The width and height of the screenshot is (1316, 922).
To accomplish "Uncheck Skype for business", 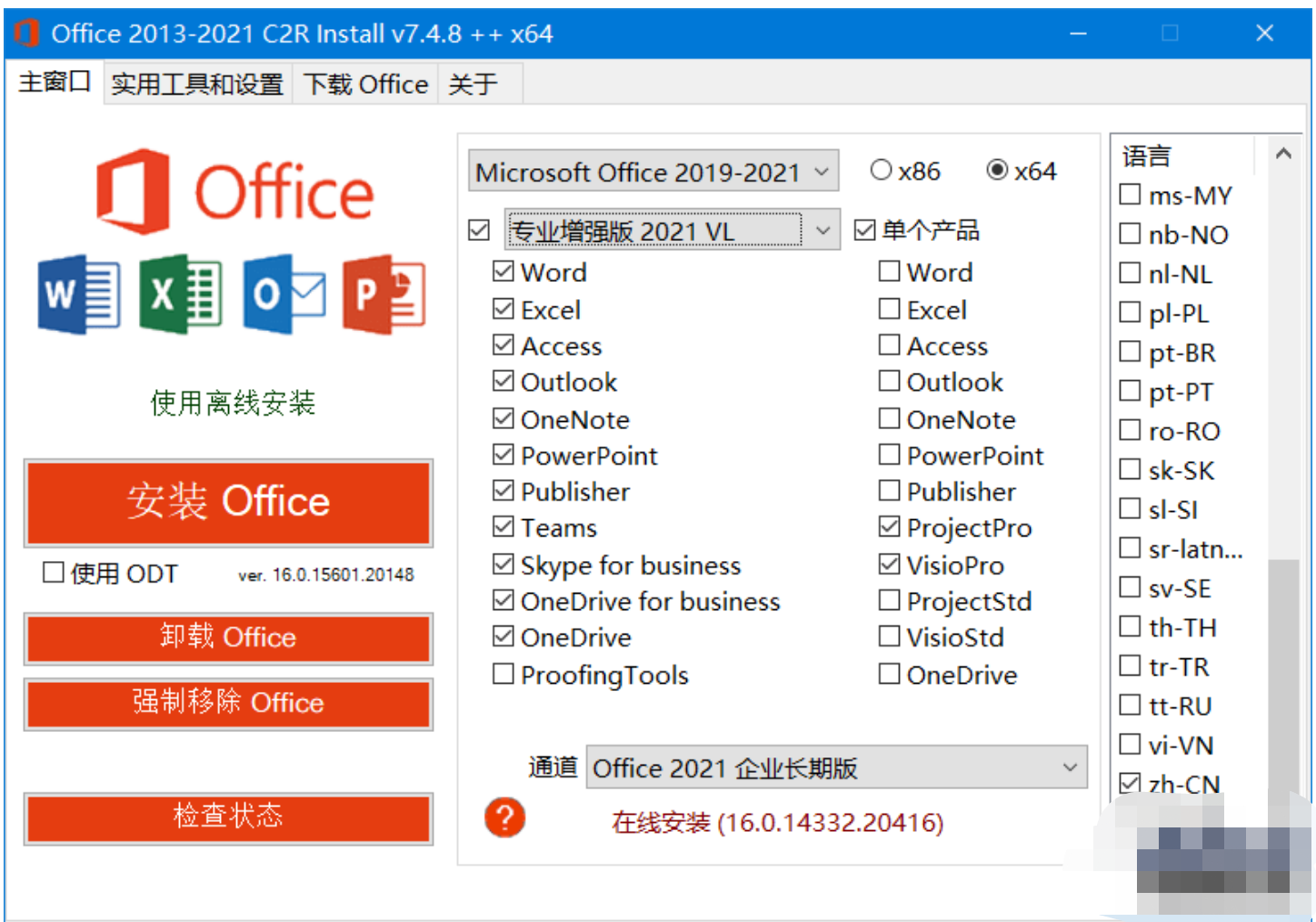I will [503, 565].
